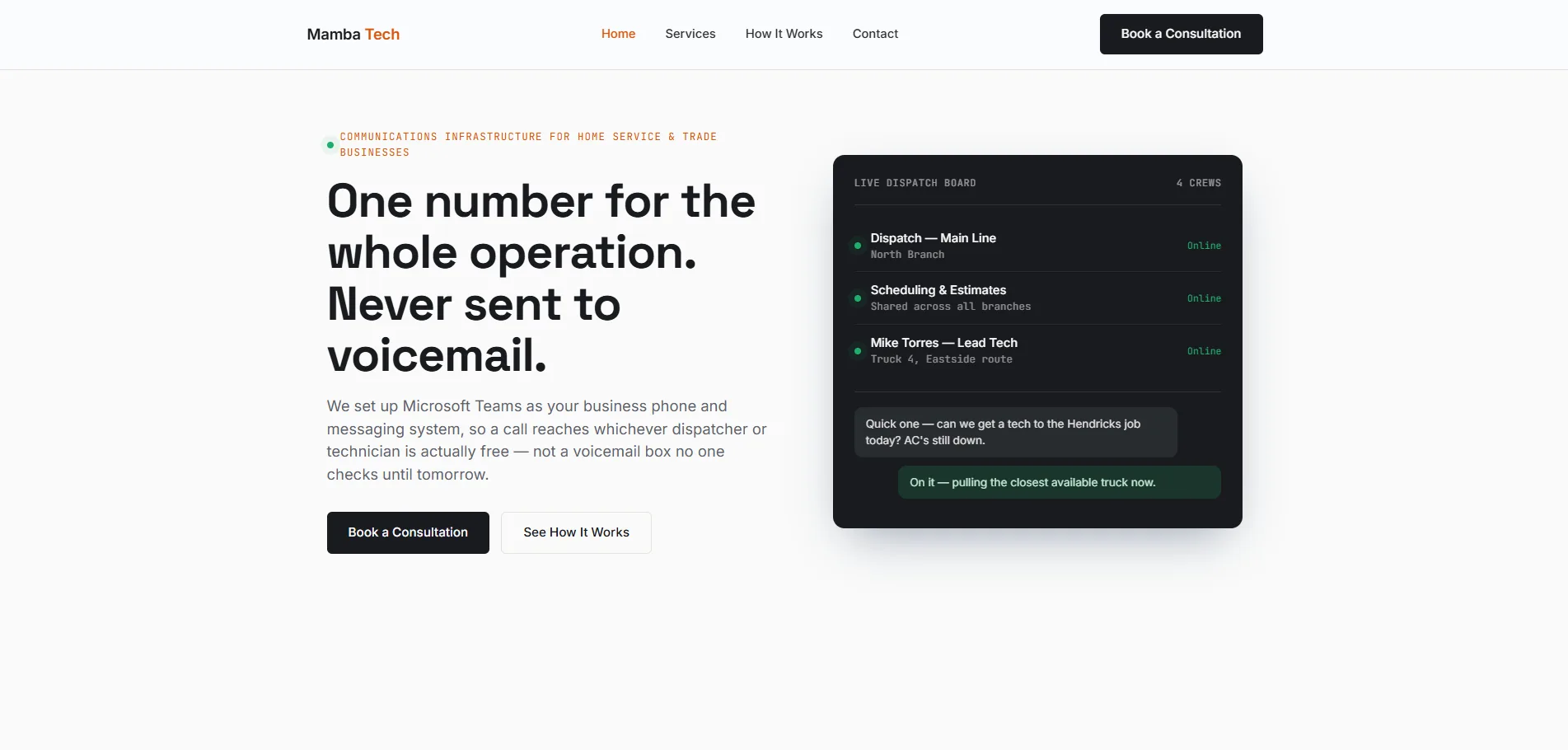Select the Shared across all branches text
The width and height of the screenshot is (1568, 750).
point(950,307)
